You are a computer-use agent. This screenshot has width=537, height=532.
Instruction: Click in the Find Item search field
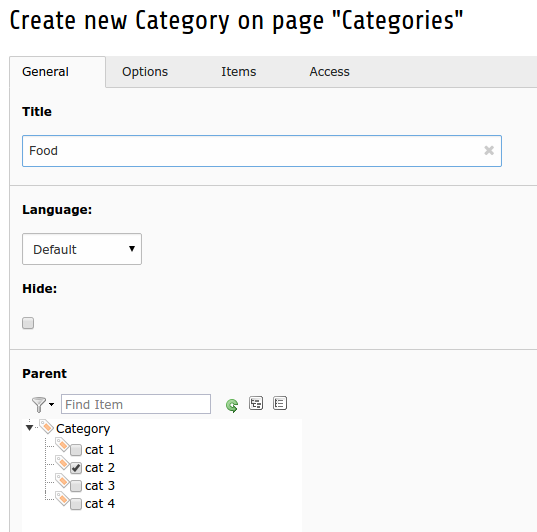tap(136, 404)
